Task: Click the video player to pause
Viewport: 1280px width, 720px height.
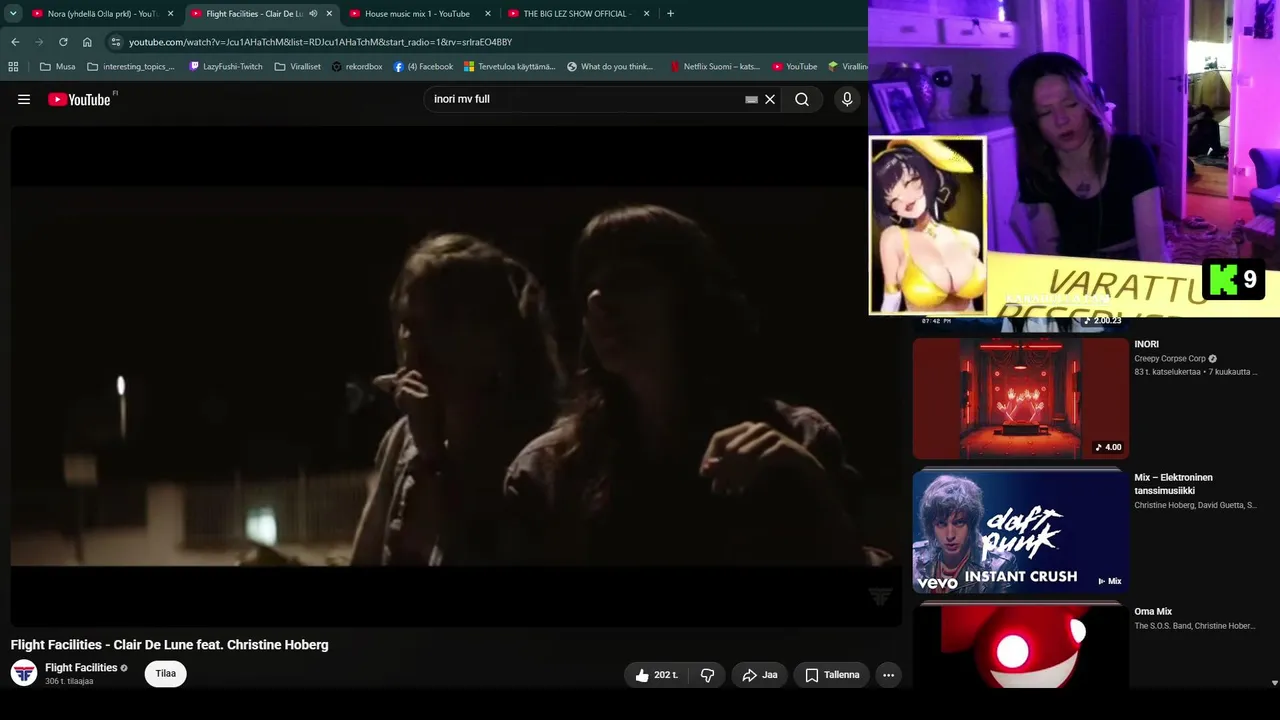Action: (x=456, y=376)
